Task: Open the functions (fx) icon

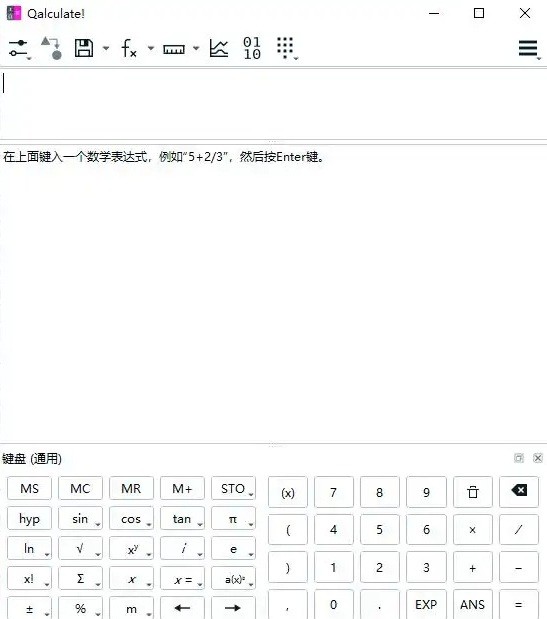Action: coord(129,48)
